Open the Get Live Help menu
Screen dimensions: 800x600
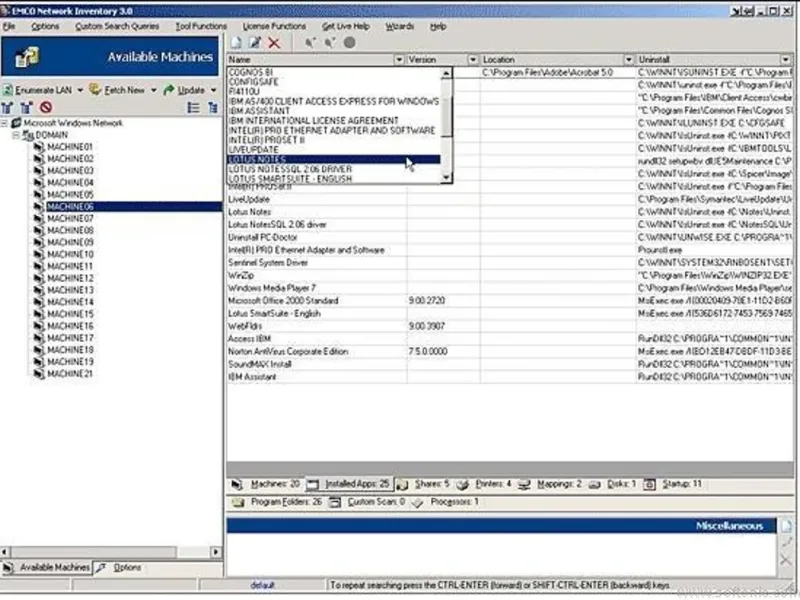(x=345, y=26)
